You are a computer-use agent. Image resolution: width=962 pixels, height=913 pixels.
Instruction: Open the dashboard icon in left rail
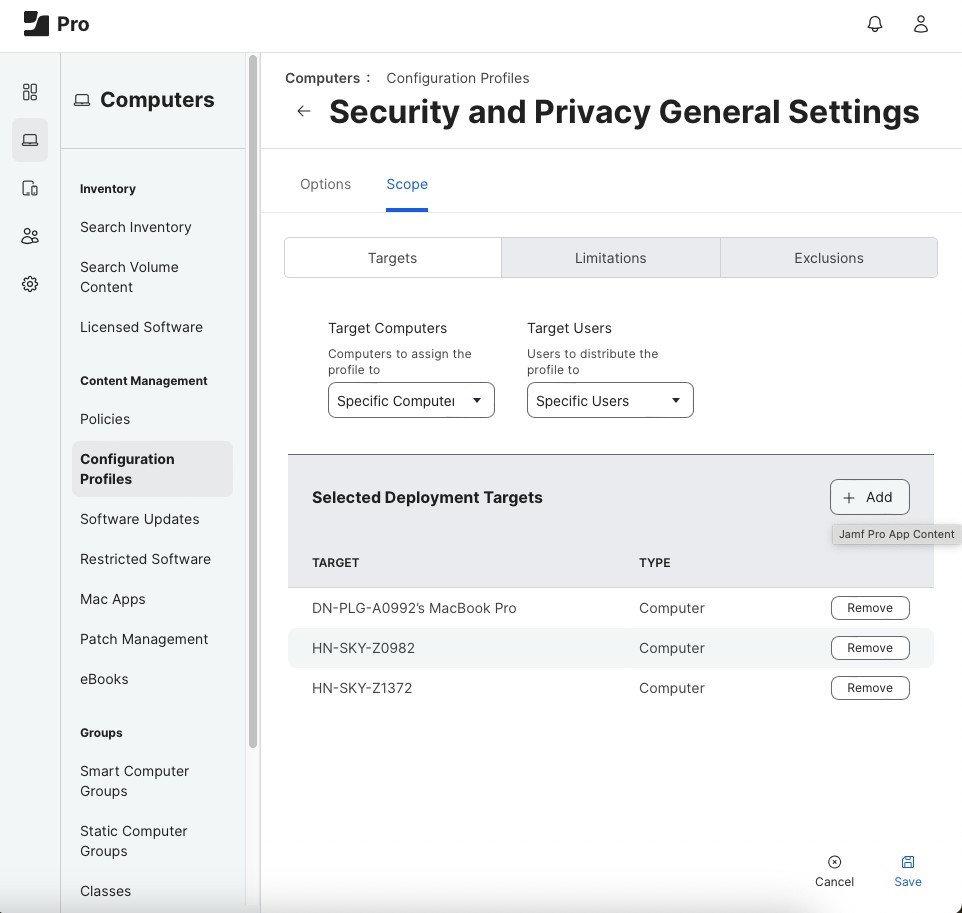pos(30,92)
